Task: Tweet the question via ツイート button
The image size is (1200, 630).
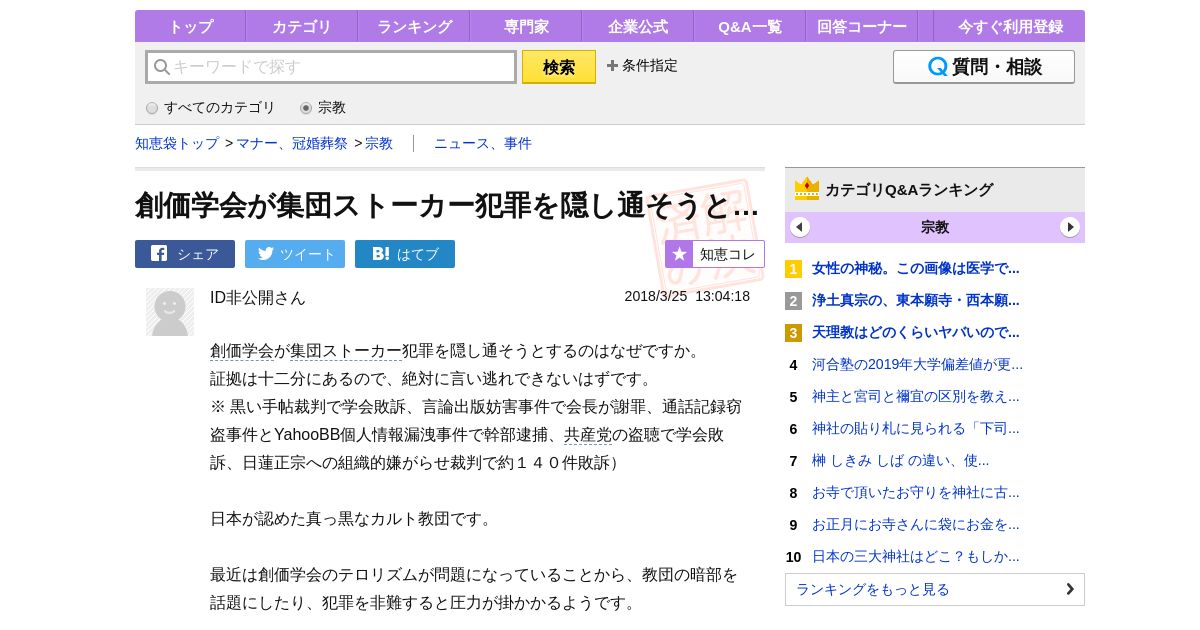Action: coord(295,254)
